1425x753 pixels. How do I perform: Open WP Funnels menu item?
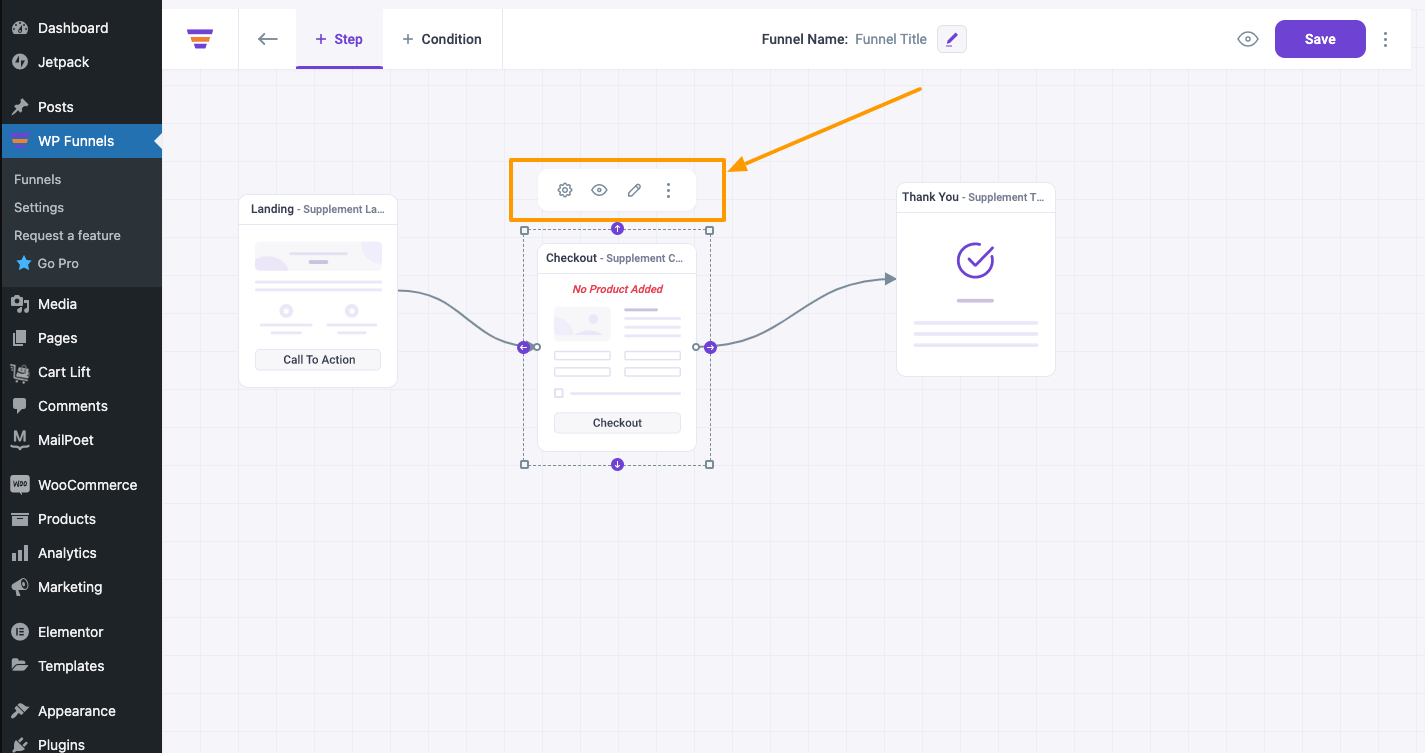point(81,141)
